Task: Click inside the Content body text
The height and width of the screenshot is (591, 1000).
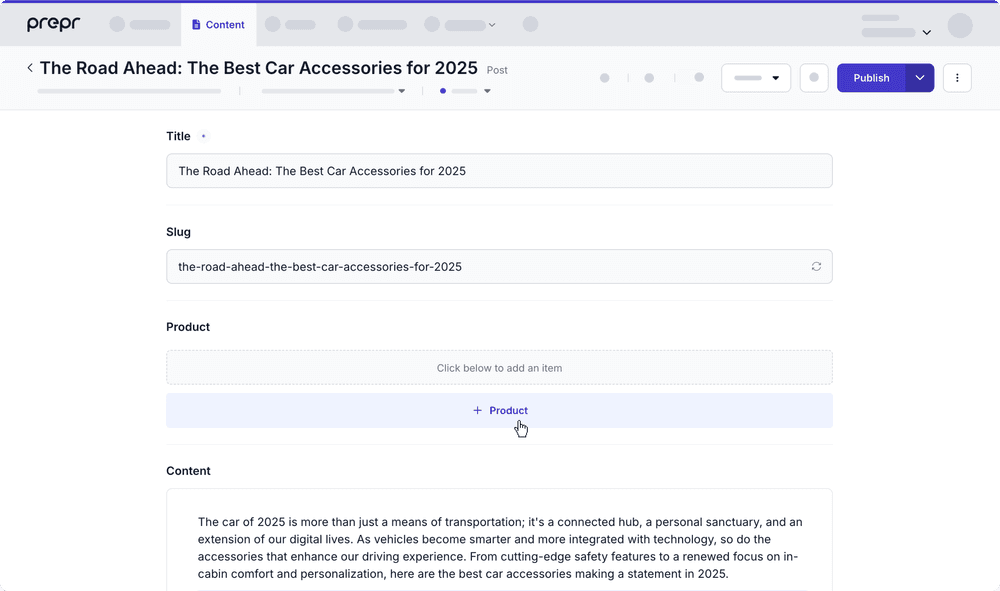Action: pos(499,548)
